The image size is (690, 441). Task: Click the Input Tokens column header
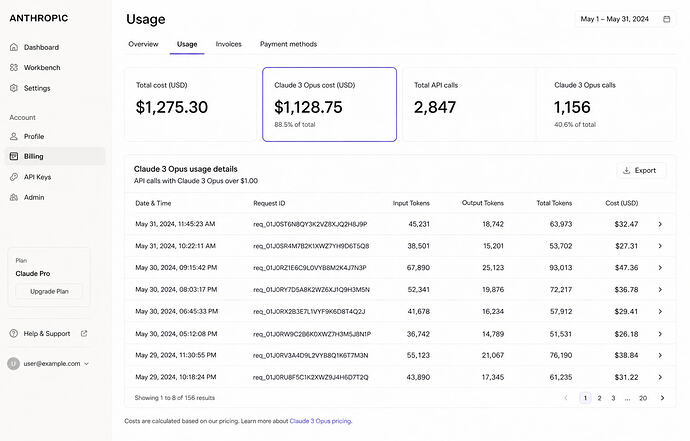click(x=411, y=203)
